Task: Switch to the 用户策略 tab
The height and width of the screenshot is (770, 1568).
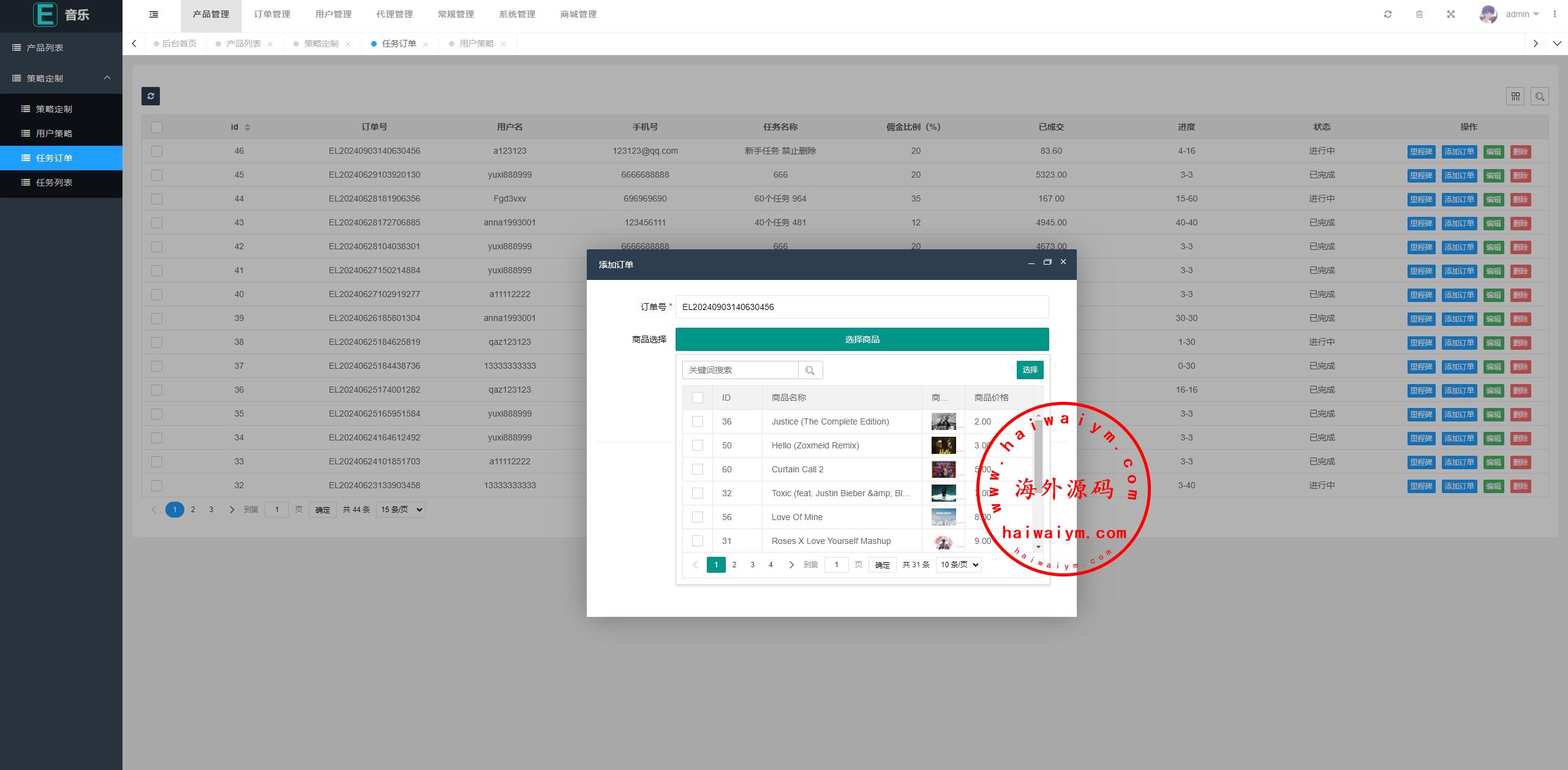Action: pos(477,43)
